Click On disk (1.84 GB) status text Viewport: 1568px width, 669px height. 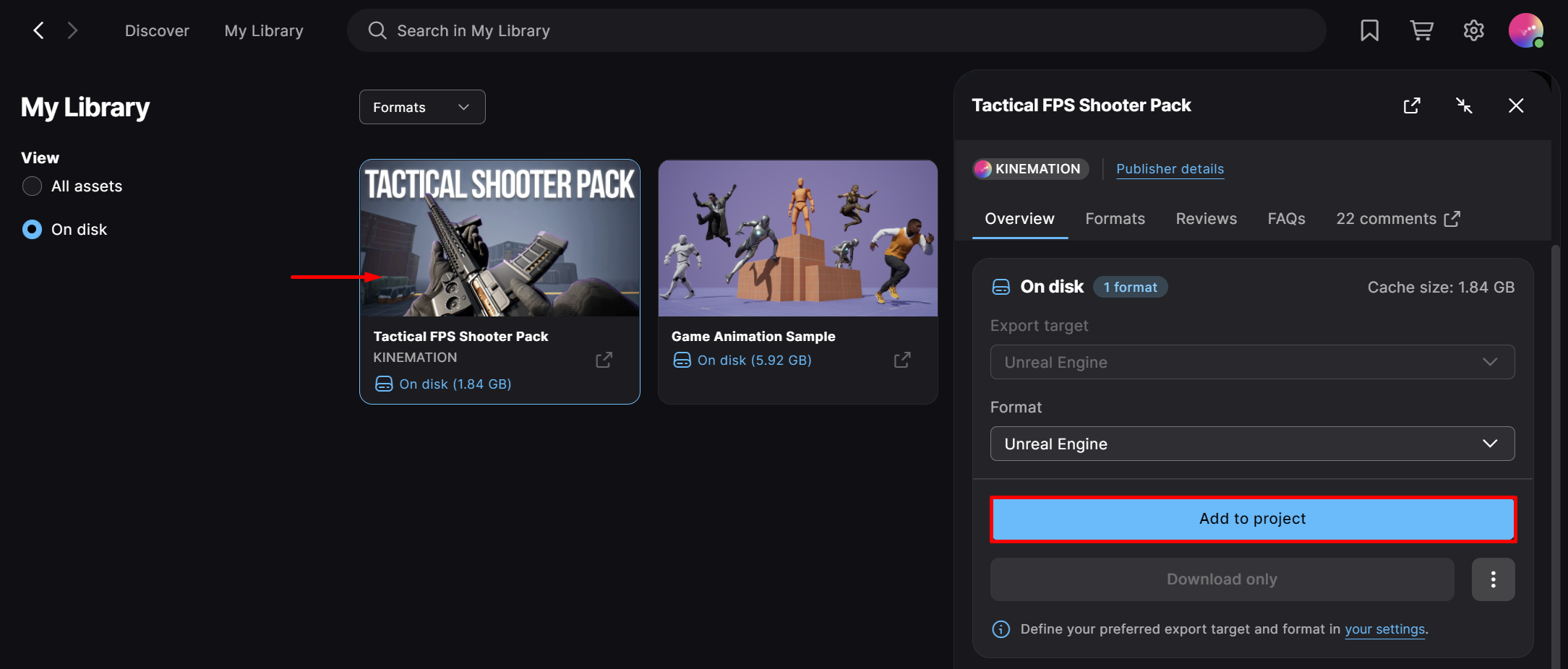coord(455,384)
